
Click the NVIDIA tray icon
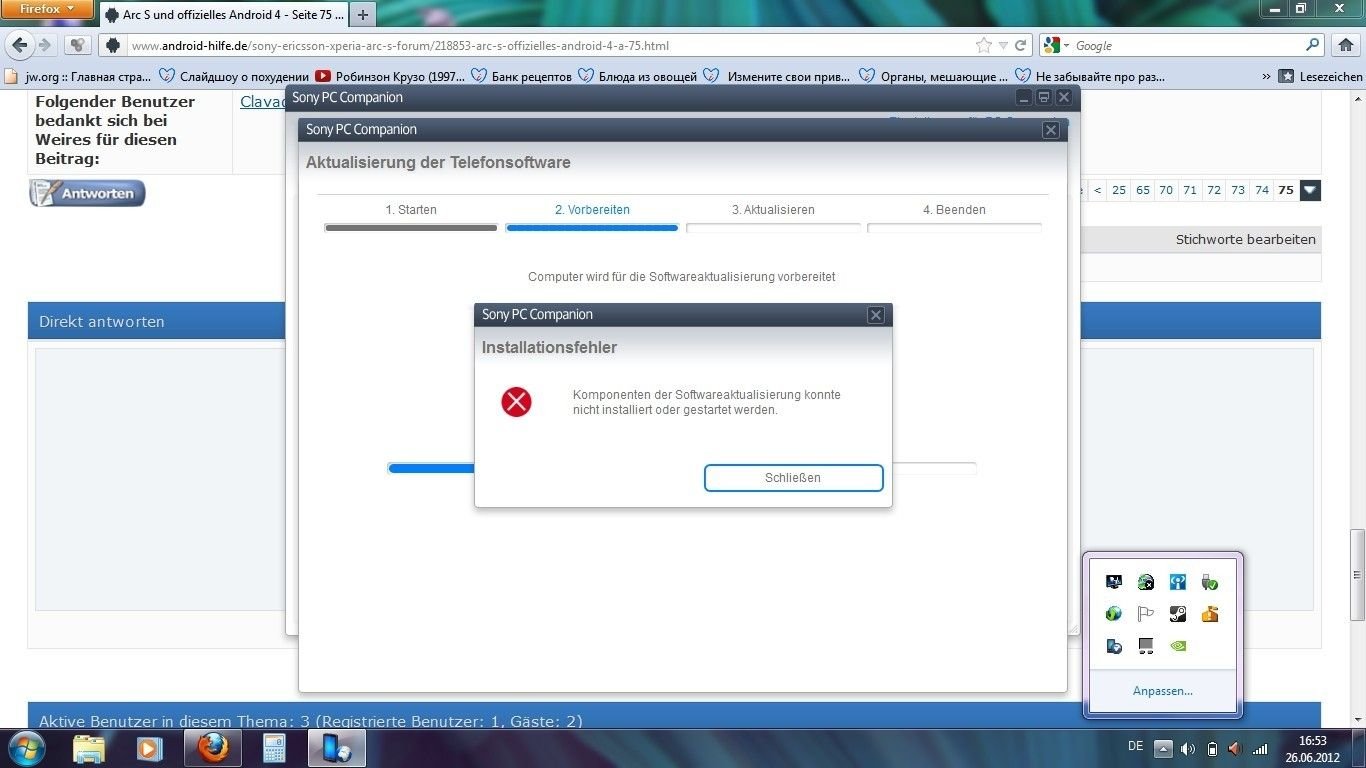[1178, 646]
